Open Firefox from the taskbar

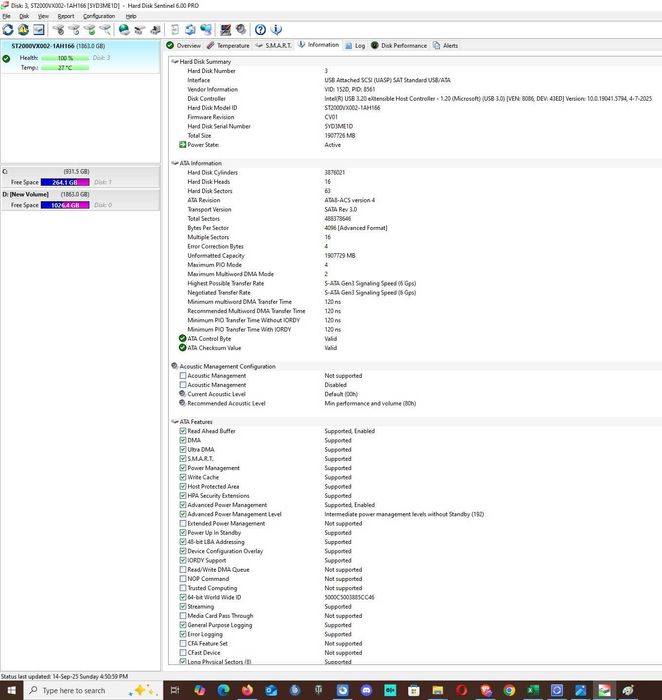247,690
